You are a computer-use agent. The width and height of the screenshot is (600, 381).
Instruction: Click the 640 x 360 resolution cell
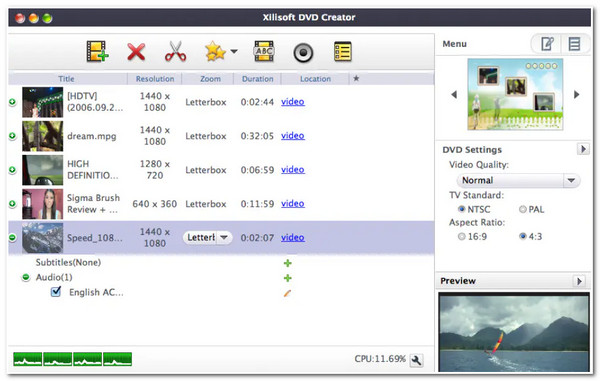click(155, 204)
